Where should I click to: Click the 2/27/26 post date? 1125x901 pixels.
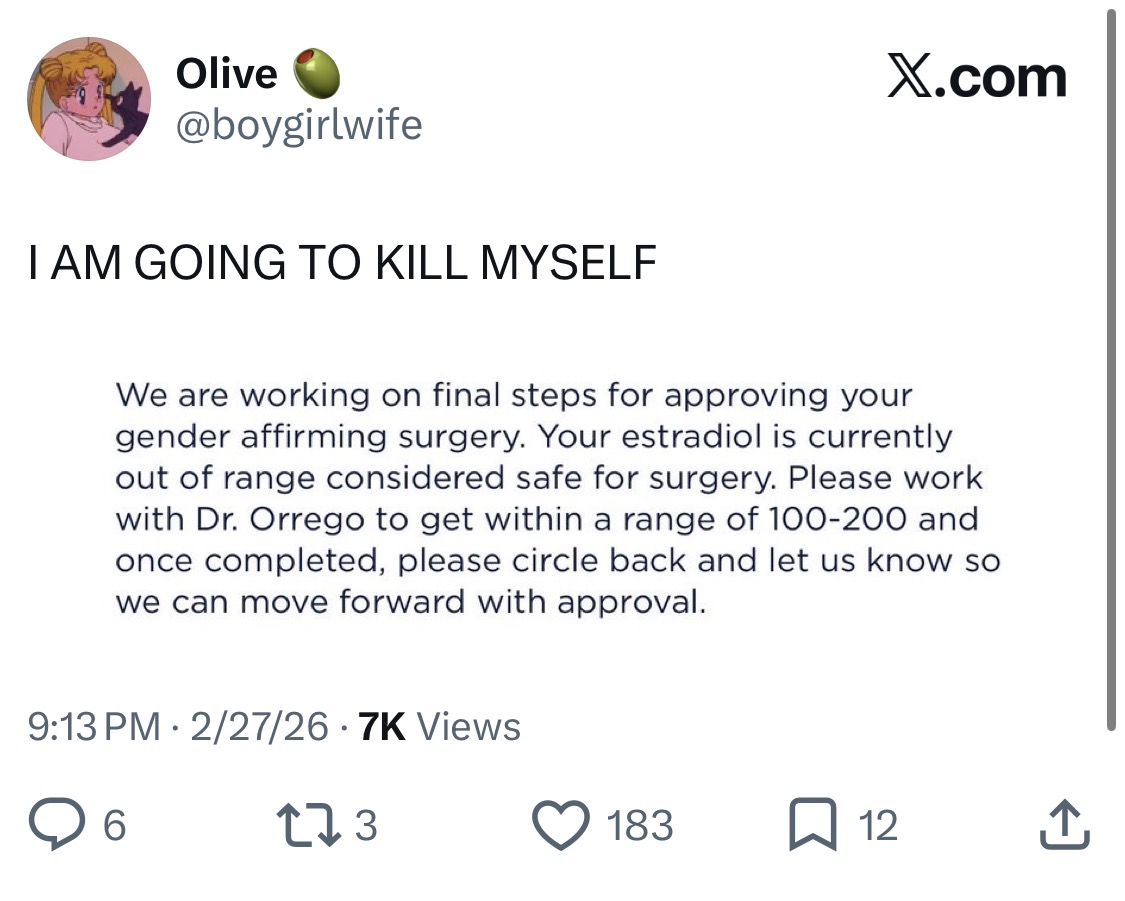coord(259,727)
